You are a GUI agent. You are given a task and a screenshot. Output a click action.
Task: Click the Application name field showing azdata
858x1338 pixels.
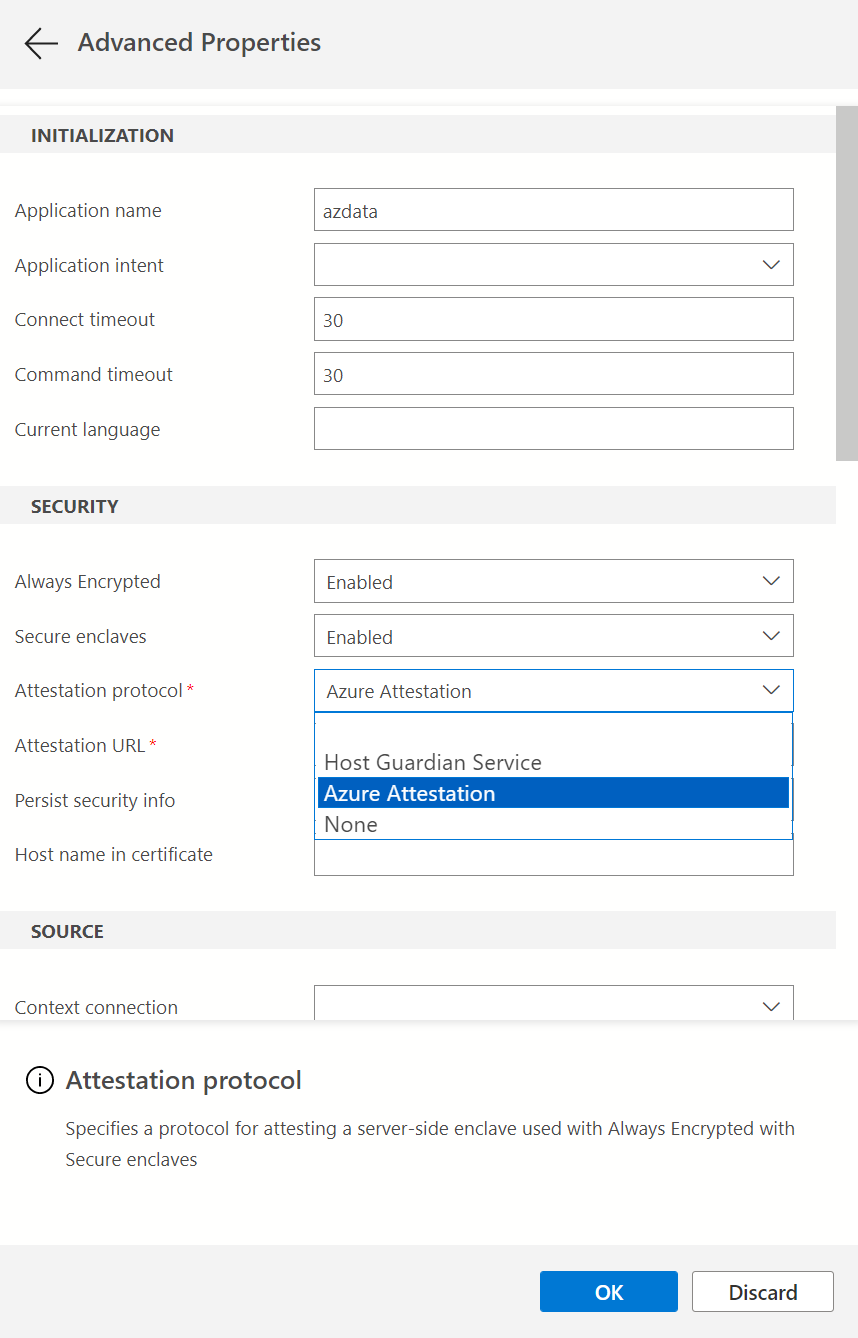coord(554,209)
